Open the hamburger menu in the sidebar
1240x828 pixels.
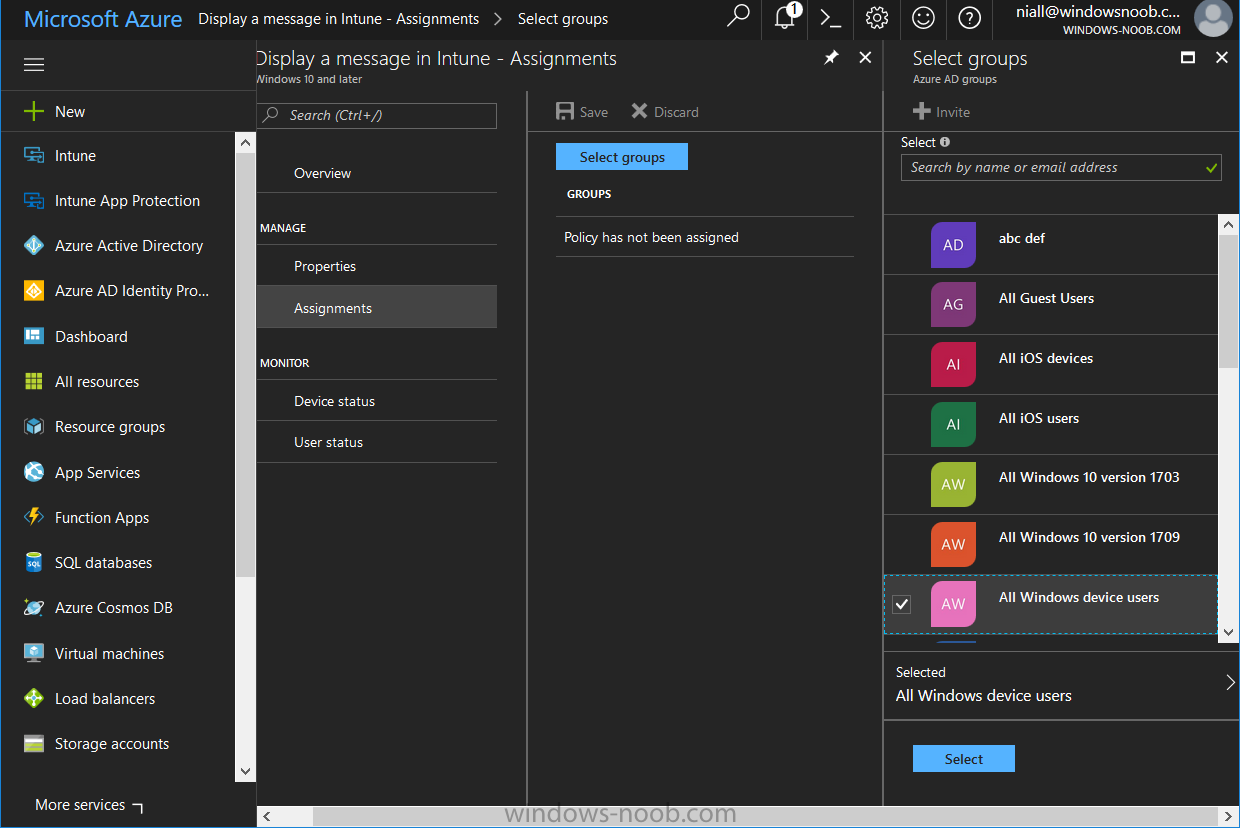tap(34, 65)
